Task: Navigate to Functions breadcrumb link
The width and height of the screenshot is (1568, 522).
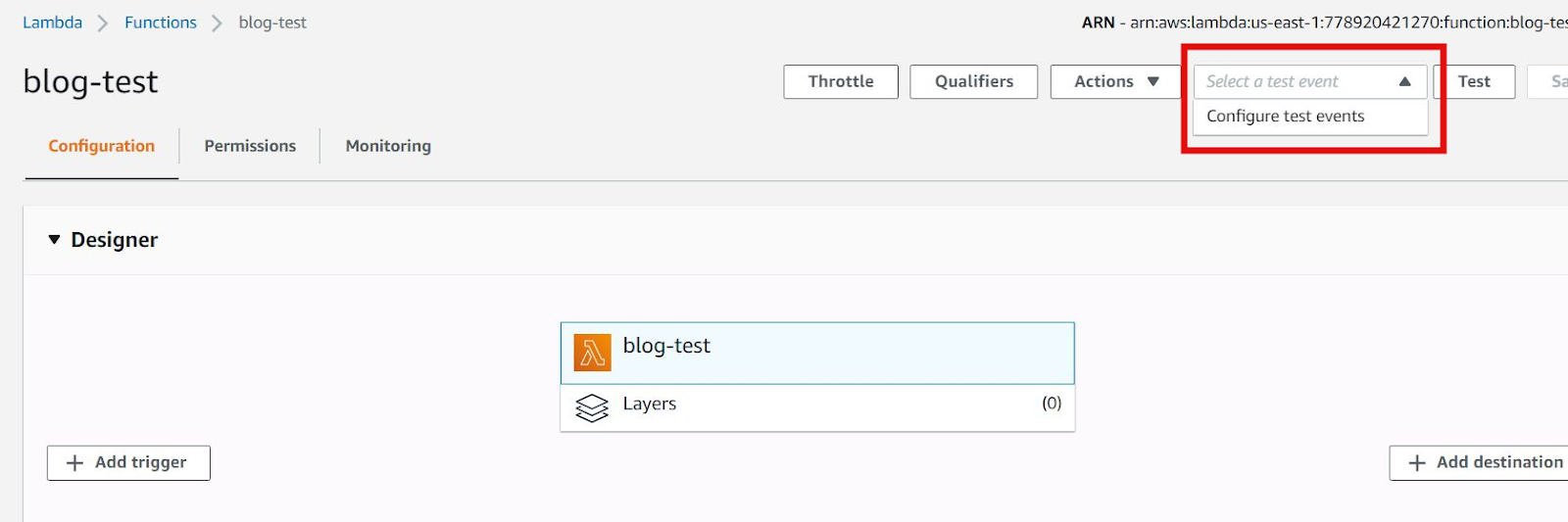Action: (x=161, y=23)
